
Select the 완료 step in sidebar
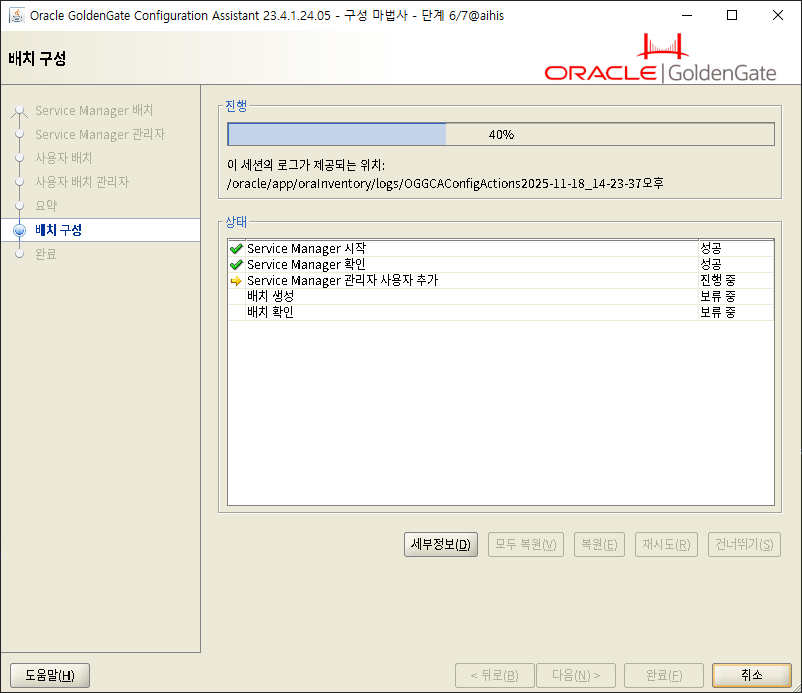(x=46, y=254)
